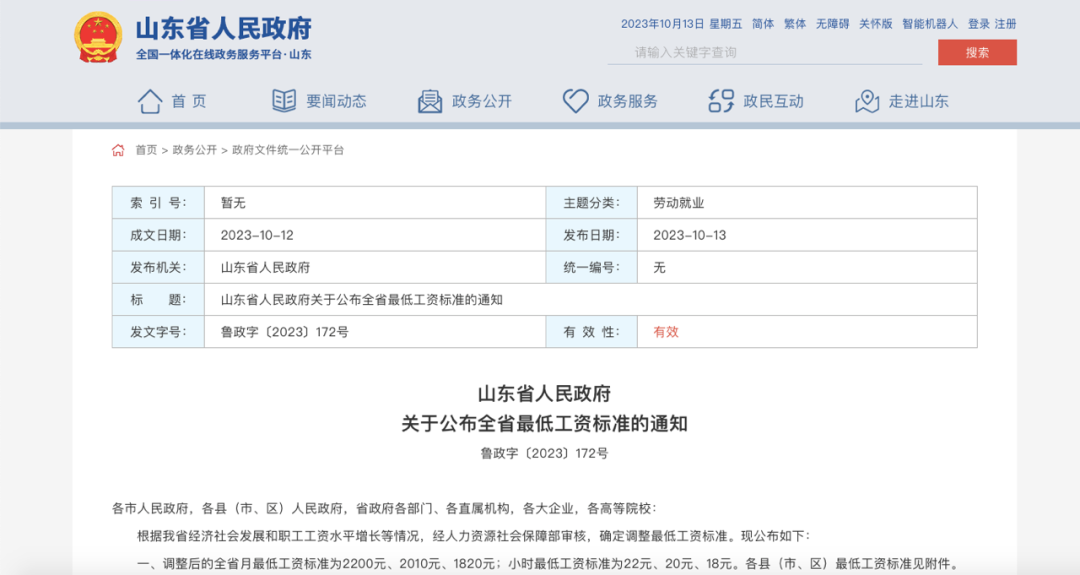Click the 注册 register link

pyautogui.click(x=1006, y=24)
